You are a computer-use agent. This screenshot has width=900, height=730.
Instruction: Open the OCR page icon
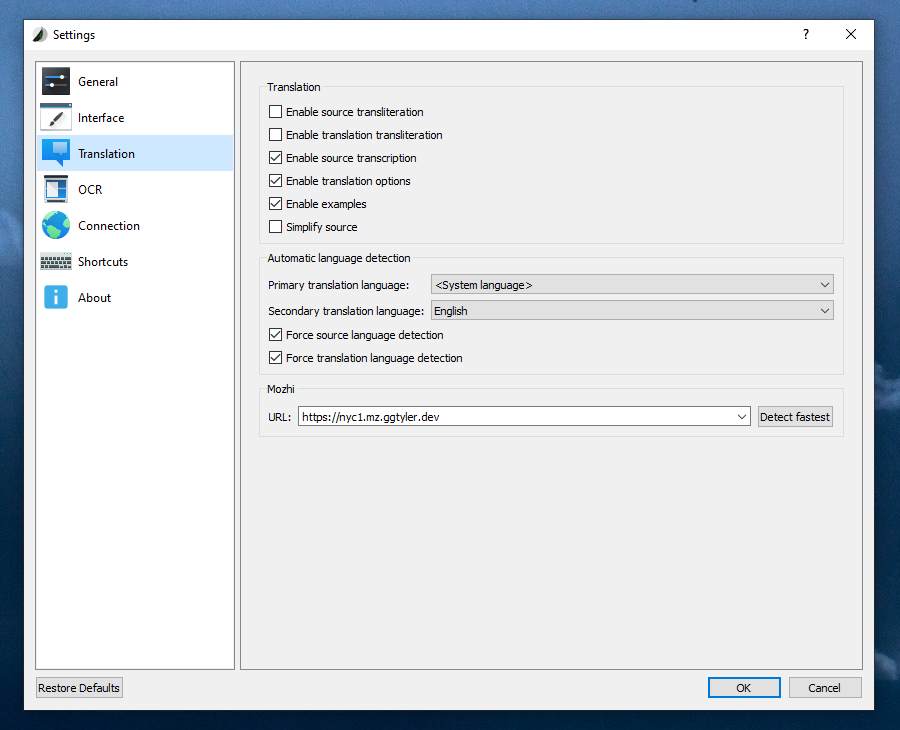(56, 189)
